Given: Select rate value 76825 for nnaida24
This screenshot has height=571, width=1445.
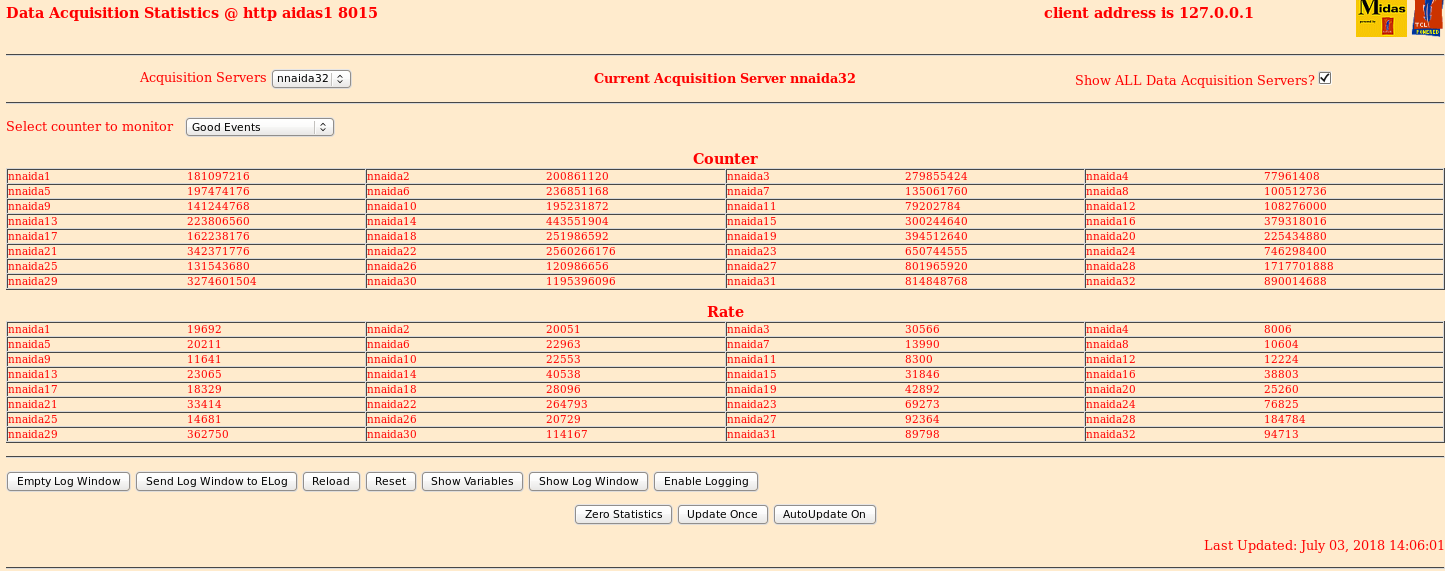Looking at the screenshot, I should click(x=1281, y=404).
